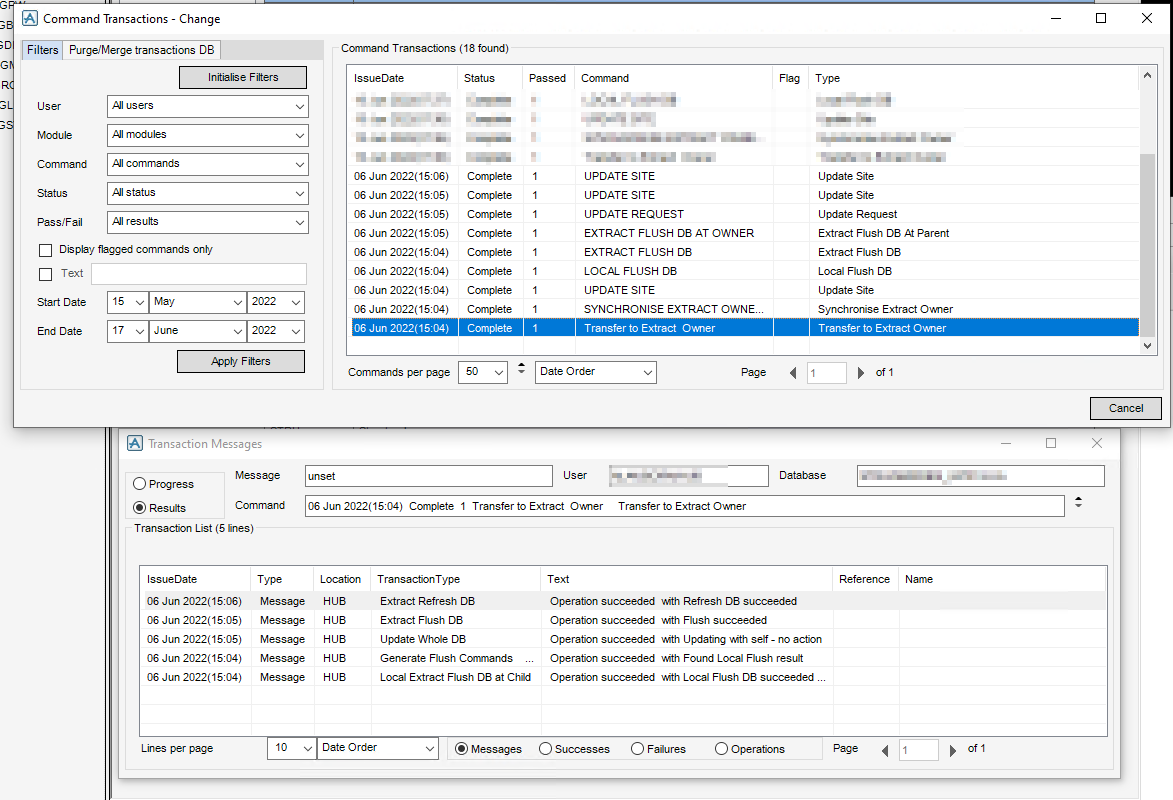1173x800 pixels.
Task: Sort by TransactionType column header
Action: 456,579
